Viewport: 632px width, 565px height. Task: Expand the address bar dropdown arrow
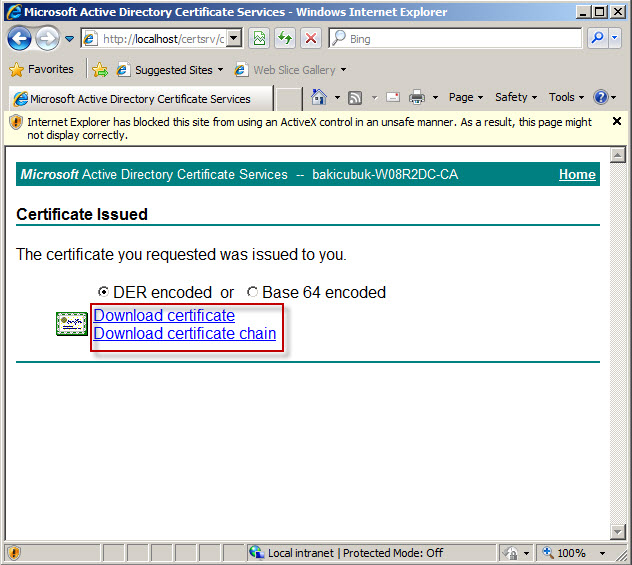(234, 39)
